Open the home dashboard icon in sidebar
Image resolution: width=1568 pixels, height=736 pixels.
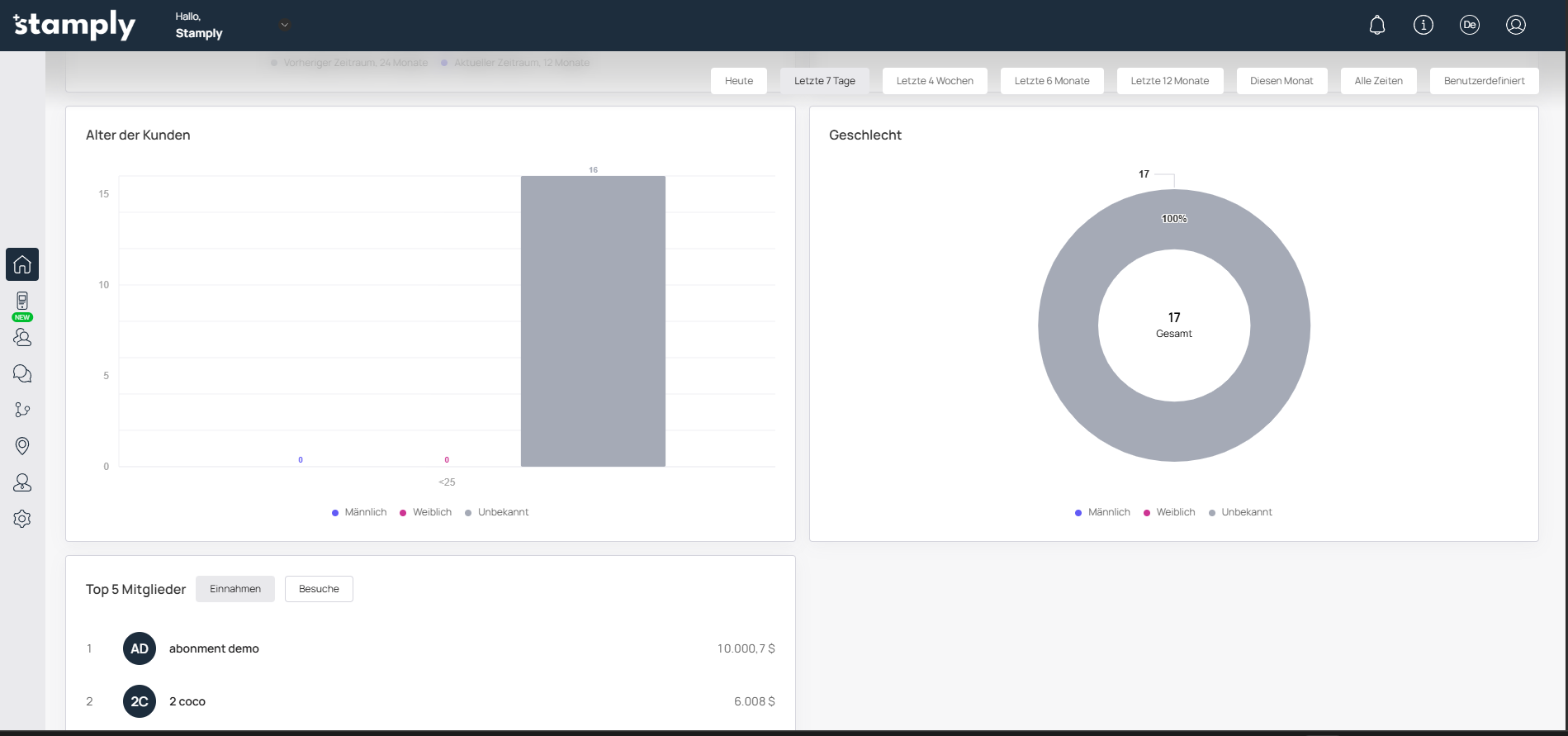pos(22,264)
